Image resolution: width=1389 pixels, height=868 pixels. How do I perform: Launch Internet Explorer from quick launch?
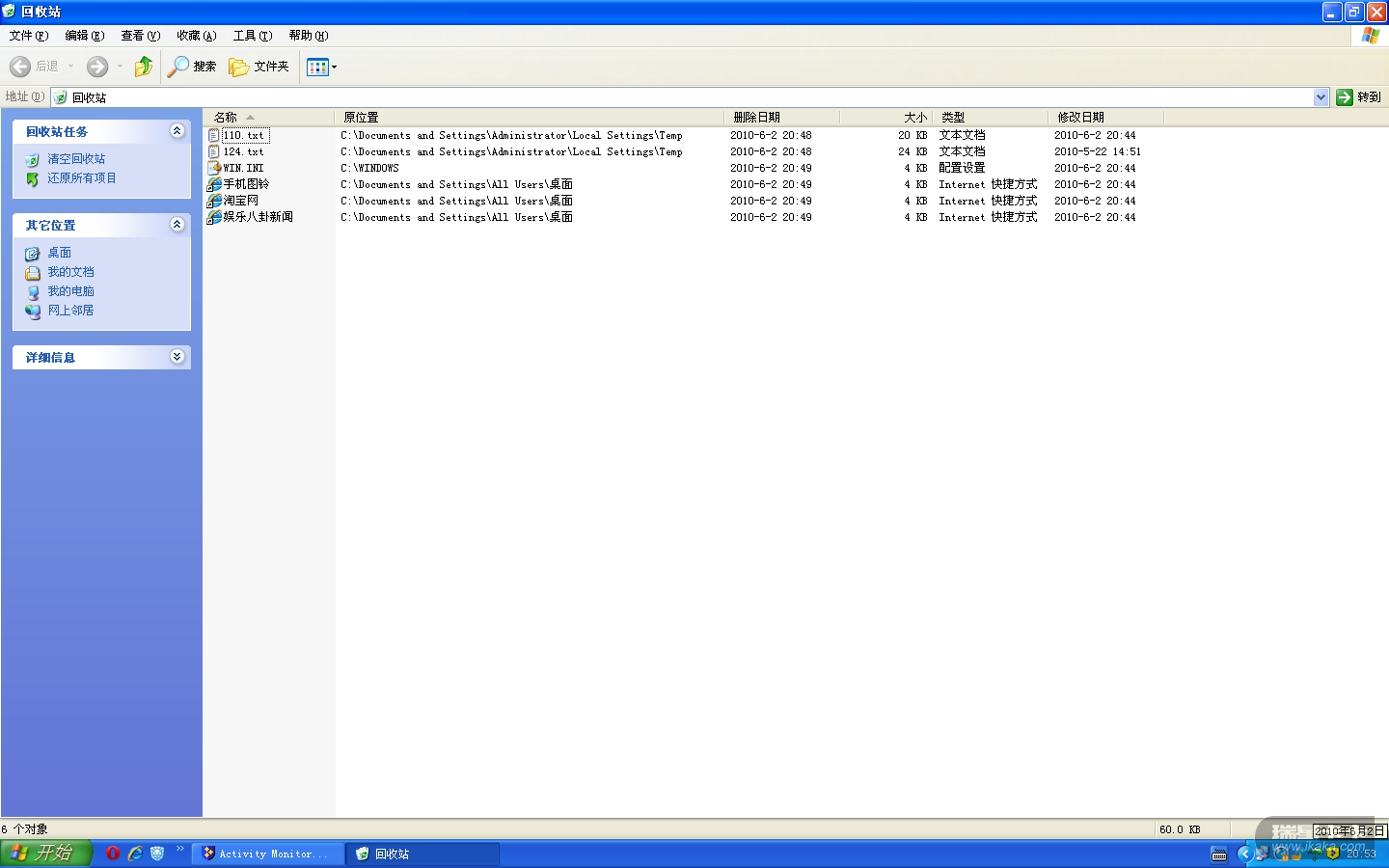[135, 854]
